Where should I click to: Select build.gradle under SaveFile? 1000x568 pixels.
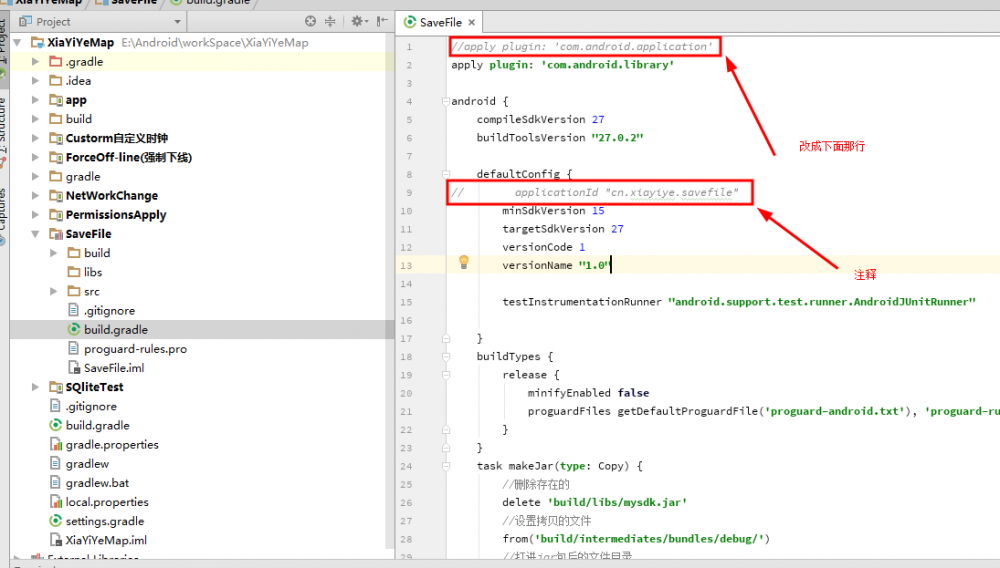coord(116,330)
